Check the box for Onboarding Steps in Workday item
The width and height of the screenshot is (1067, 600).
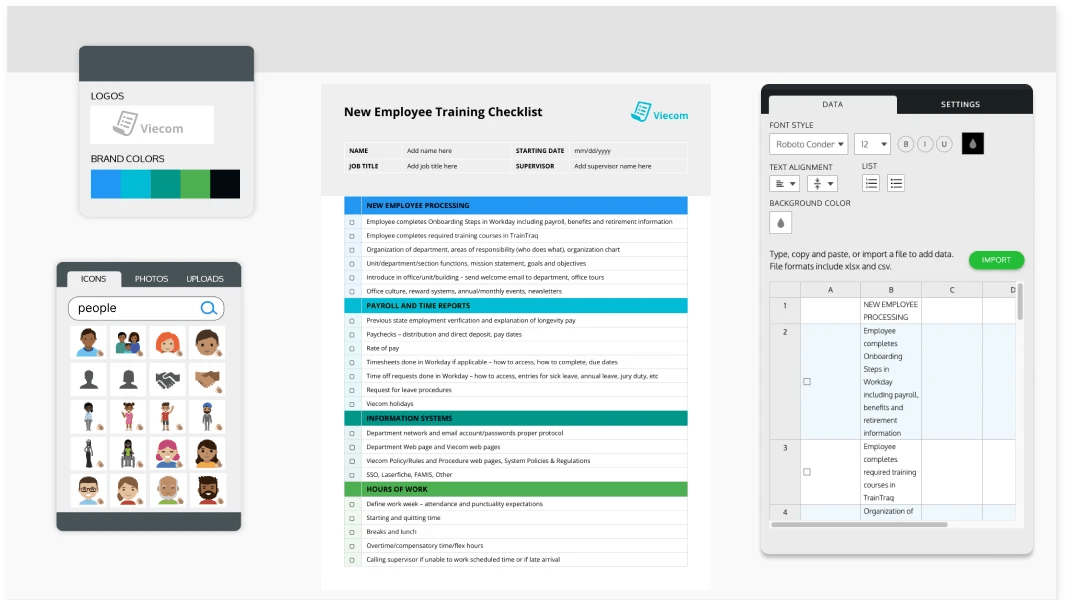click(x=352, y=222)
